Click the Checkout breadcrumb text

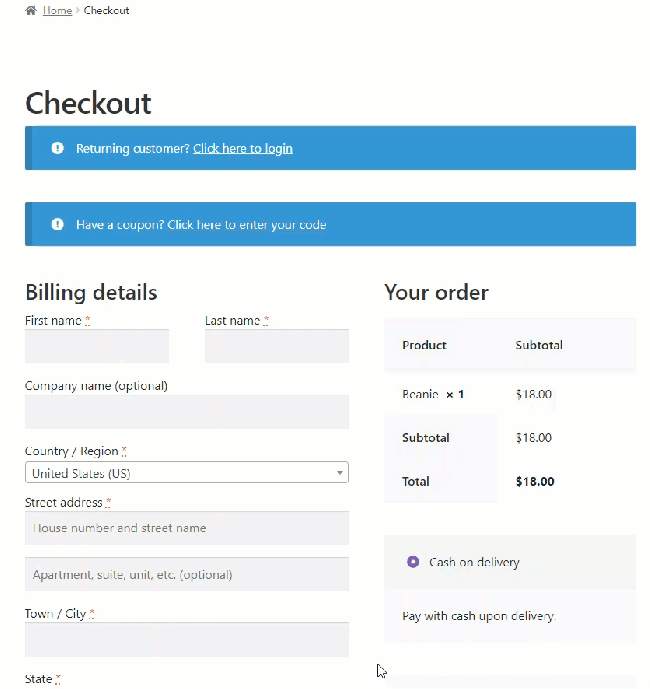point(106,10)
